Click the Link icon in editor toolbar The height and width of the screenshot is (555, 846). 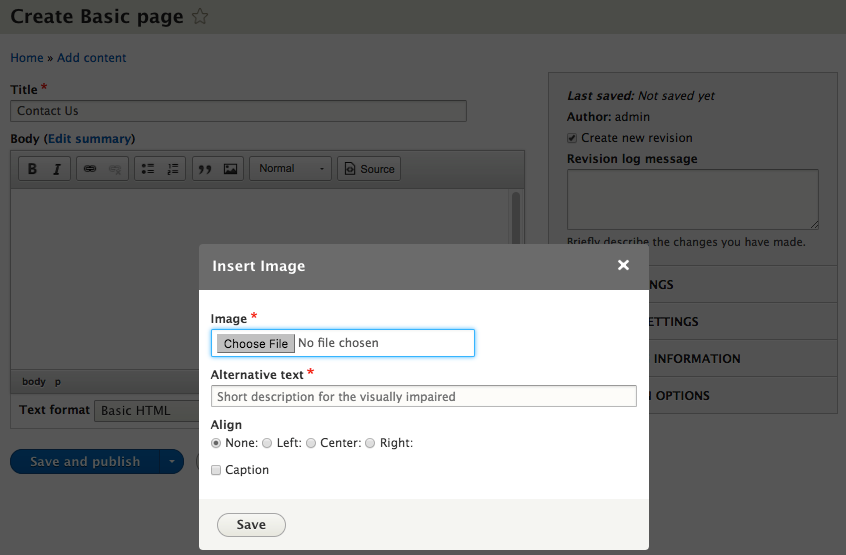90,169
